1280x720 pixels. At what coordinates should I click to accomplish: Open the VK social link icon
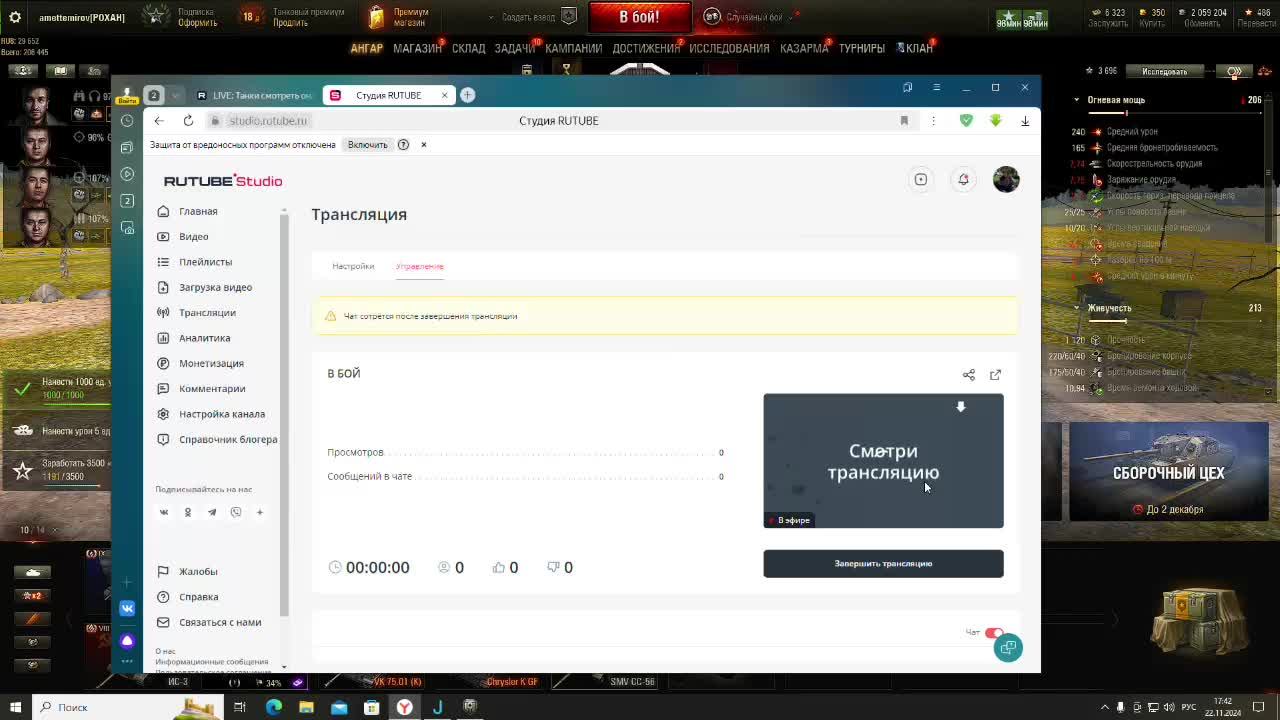tap(164, 512)
